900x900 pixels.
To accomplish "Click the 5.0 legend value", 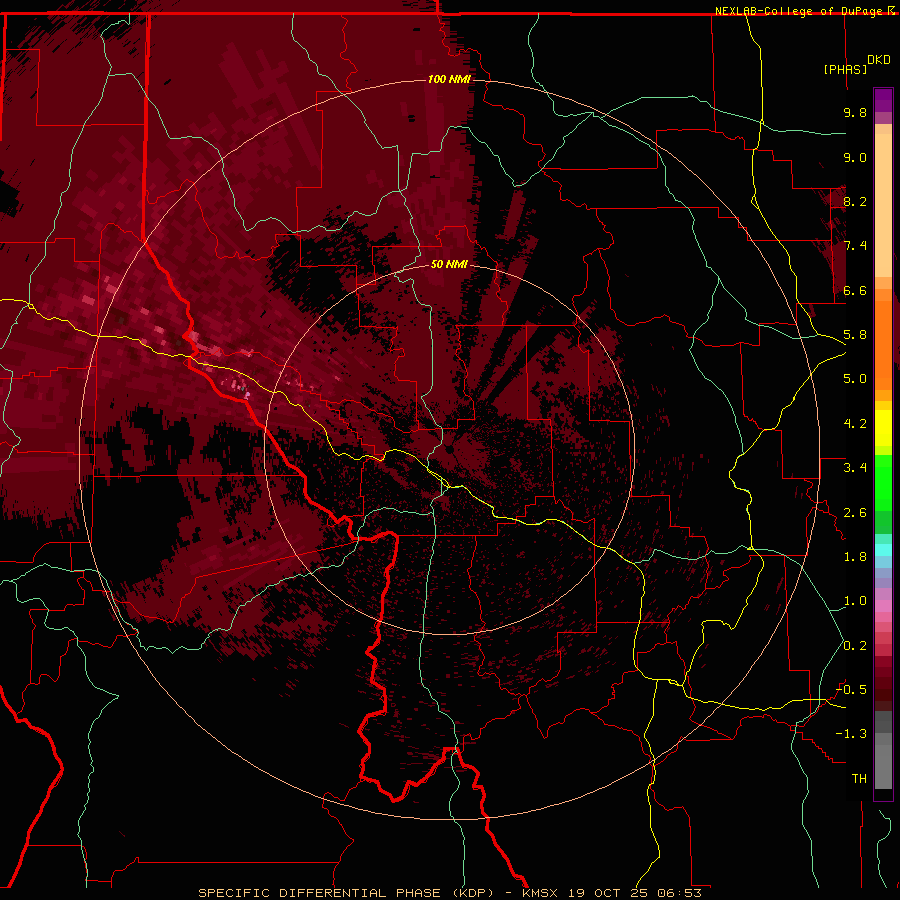I will 855,379.
